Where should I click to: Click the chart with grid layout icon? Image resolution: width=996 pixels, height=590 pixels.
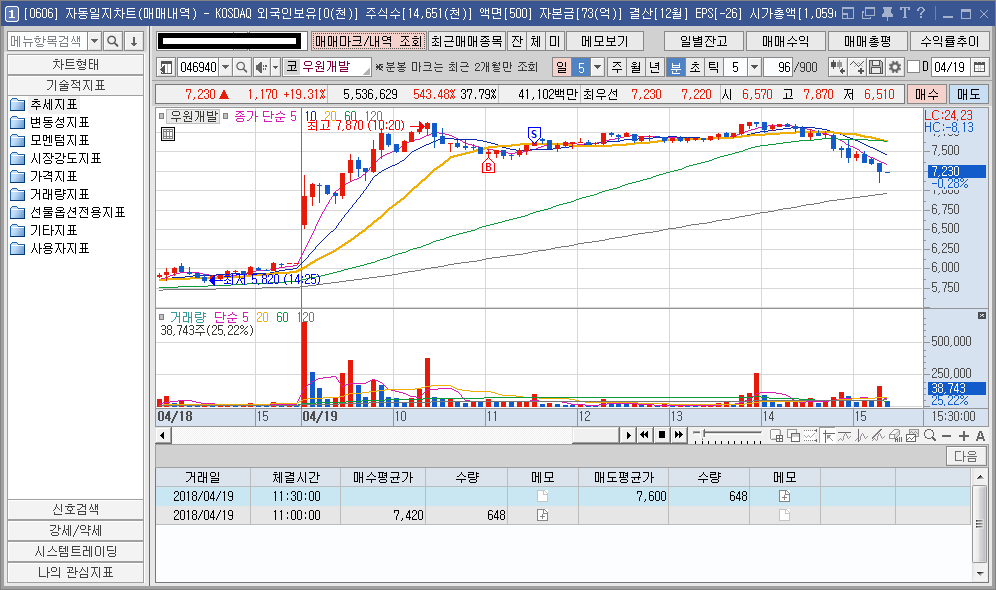776,436
